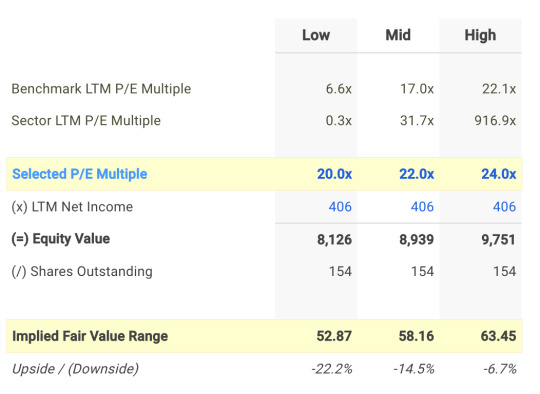Viewport: 540px width, 394px height.
Task: Select the mid fair value 58.16
Action: point(416,336)
